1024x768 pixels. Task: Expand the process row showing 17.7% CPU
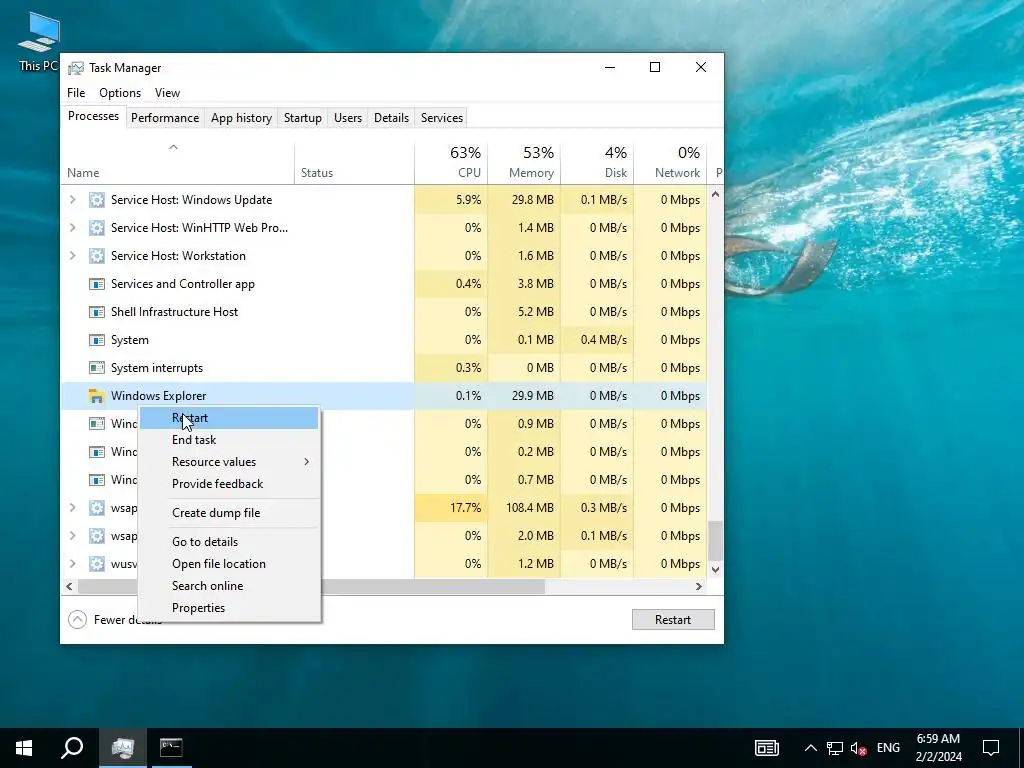coord(72,507)
